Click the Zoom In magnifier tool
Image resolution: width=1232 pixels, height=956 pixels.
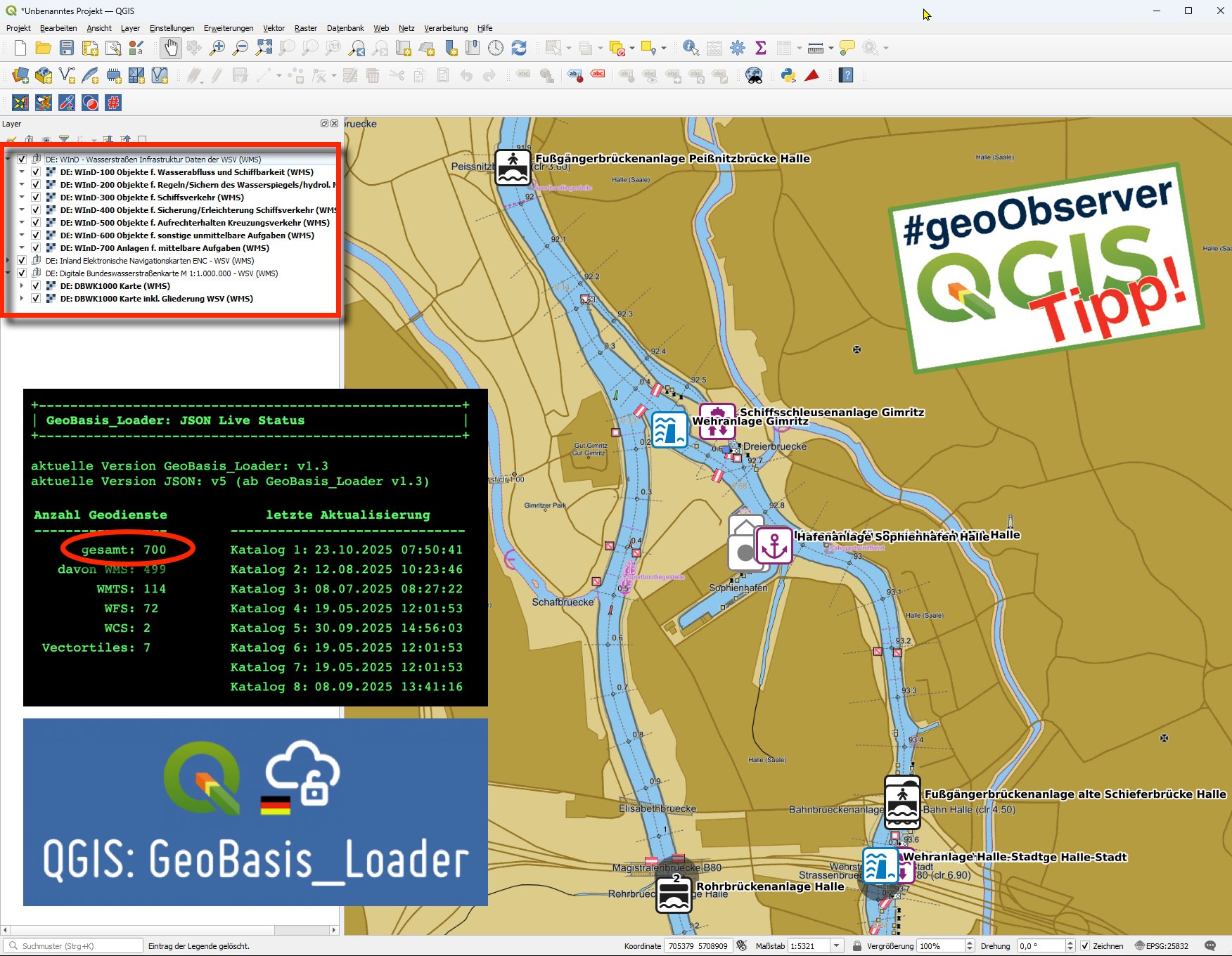pyautogui.click(x=217, y=48)
